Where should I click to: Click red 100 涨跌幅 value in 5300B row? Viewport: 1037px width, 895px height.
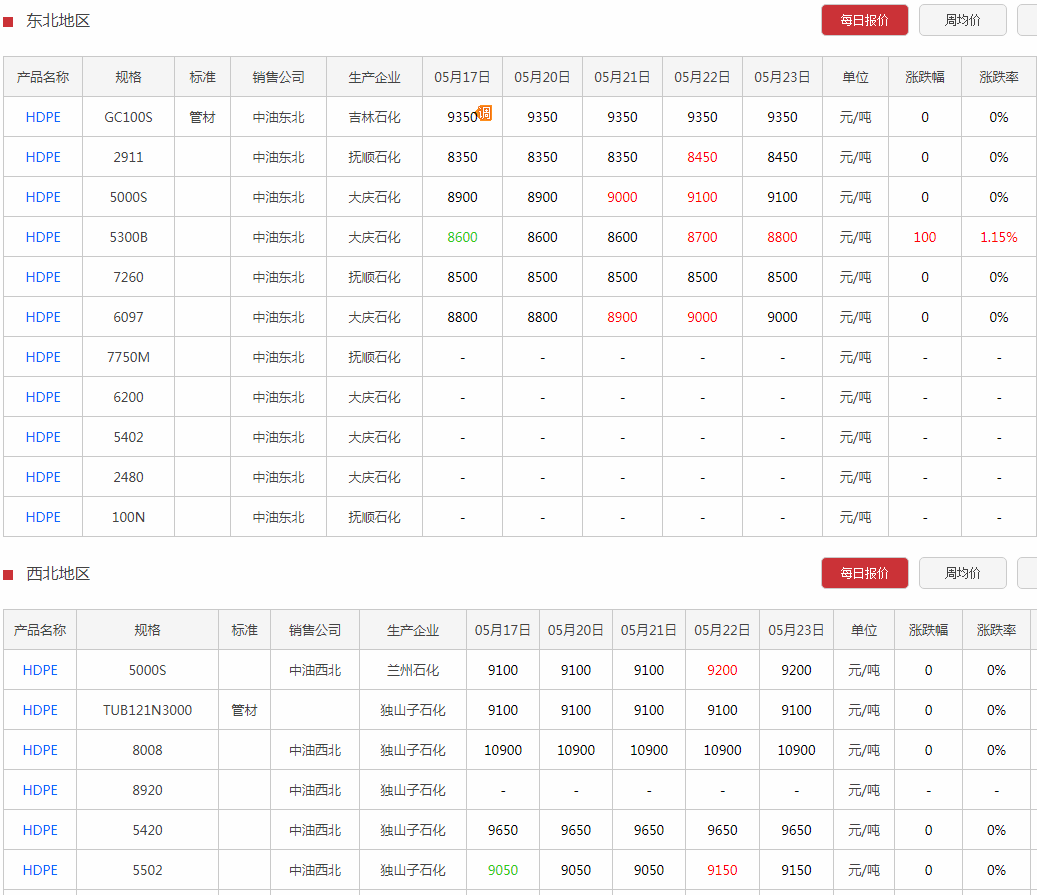925,237
